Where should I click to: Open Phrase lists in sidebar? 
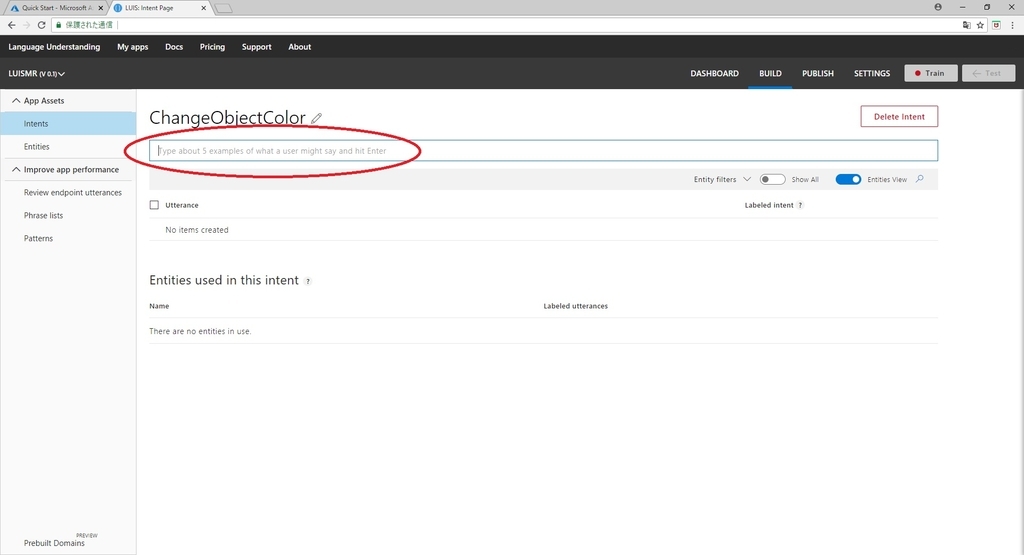[43, 215]
